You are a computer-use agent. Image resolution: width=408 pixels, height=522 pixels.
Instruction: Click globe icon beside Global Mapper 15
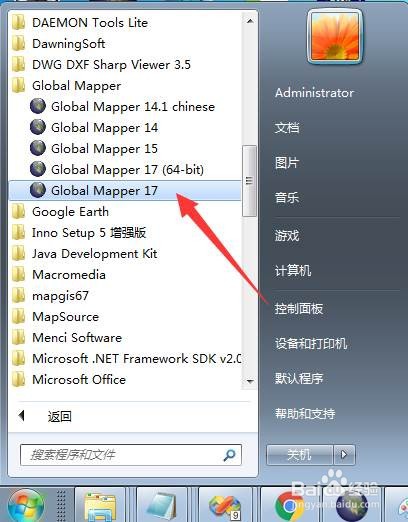pos(38,148)
